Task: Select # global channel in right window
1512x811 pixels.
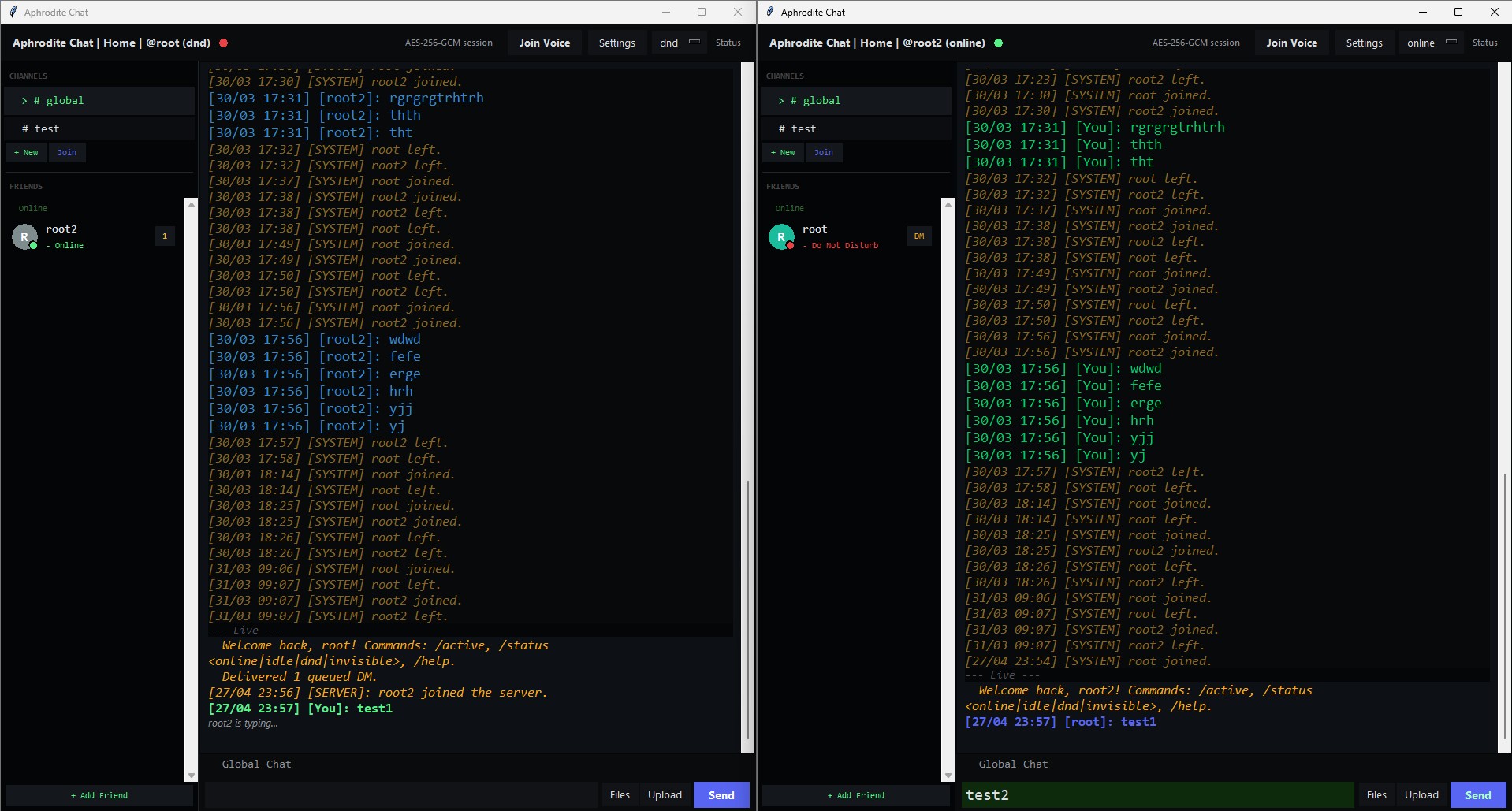Action: pos(856,101)
